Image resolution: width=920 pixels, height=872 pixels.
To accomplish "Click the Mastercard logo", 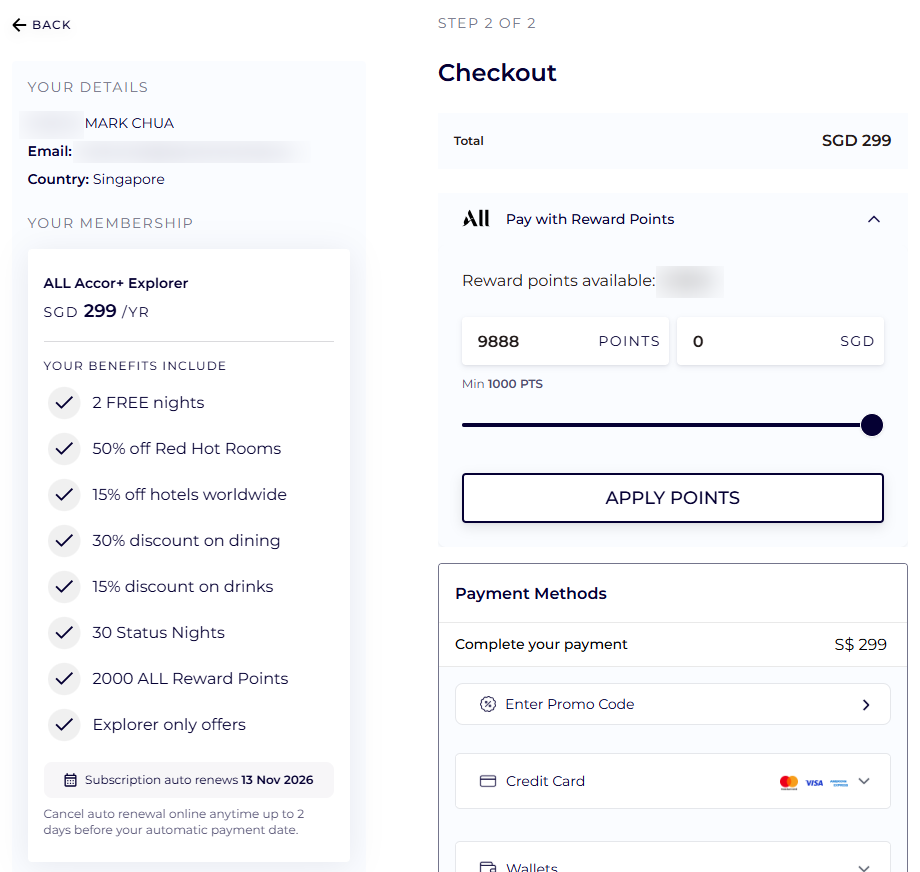I will (x=789, y=782).
